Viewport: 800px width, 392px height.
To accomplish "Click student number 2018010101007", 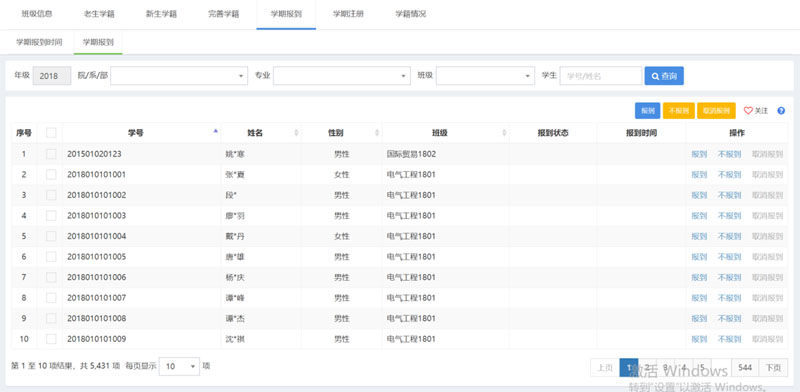I will [x=96, y=298].
